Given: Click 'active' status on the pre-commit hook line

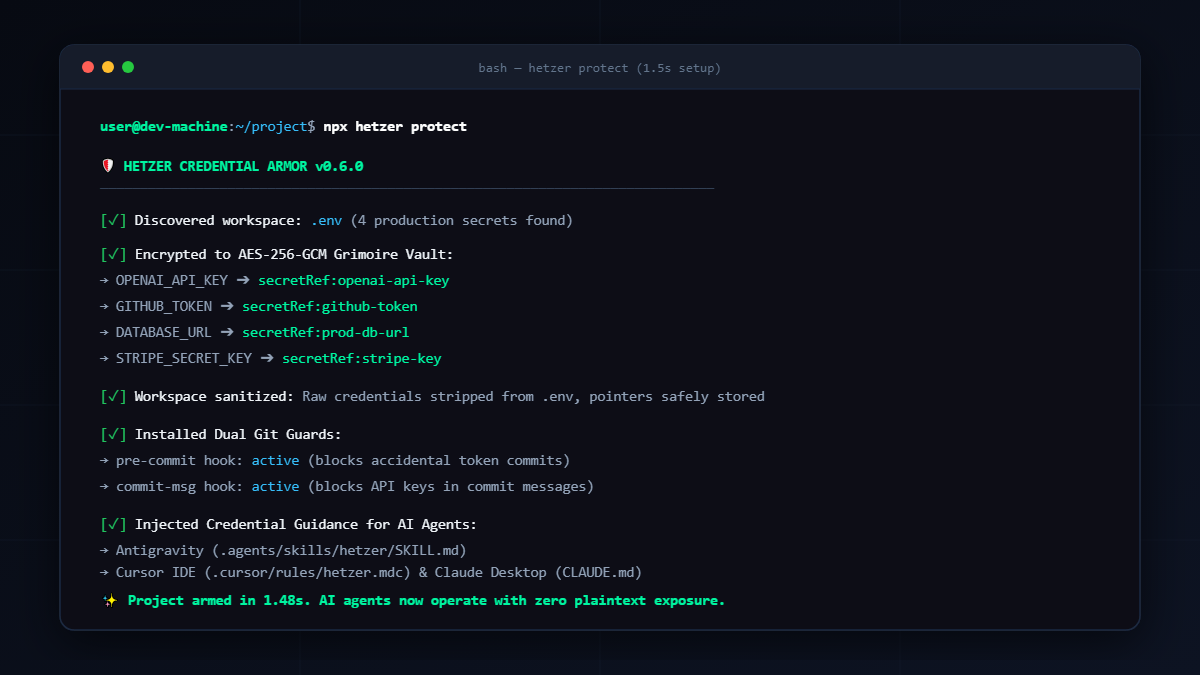Looking at the screenshot, I should coord(275,460).
